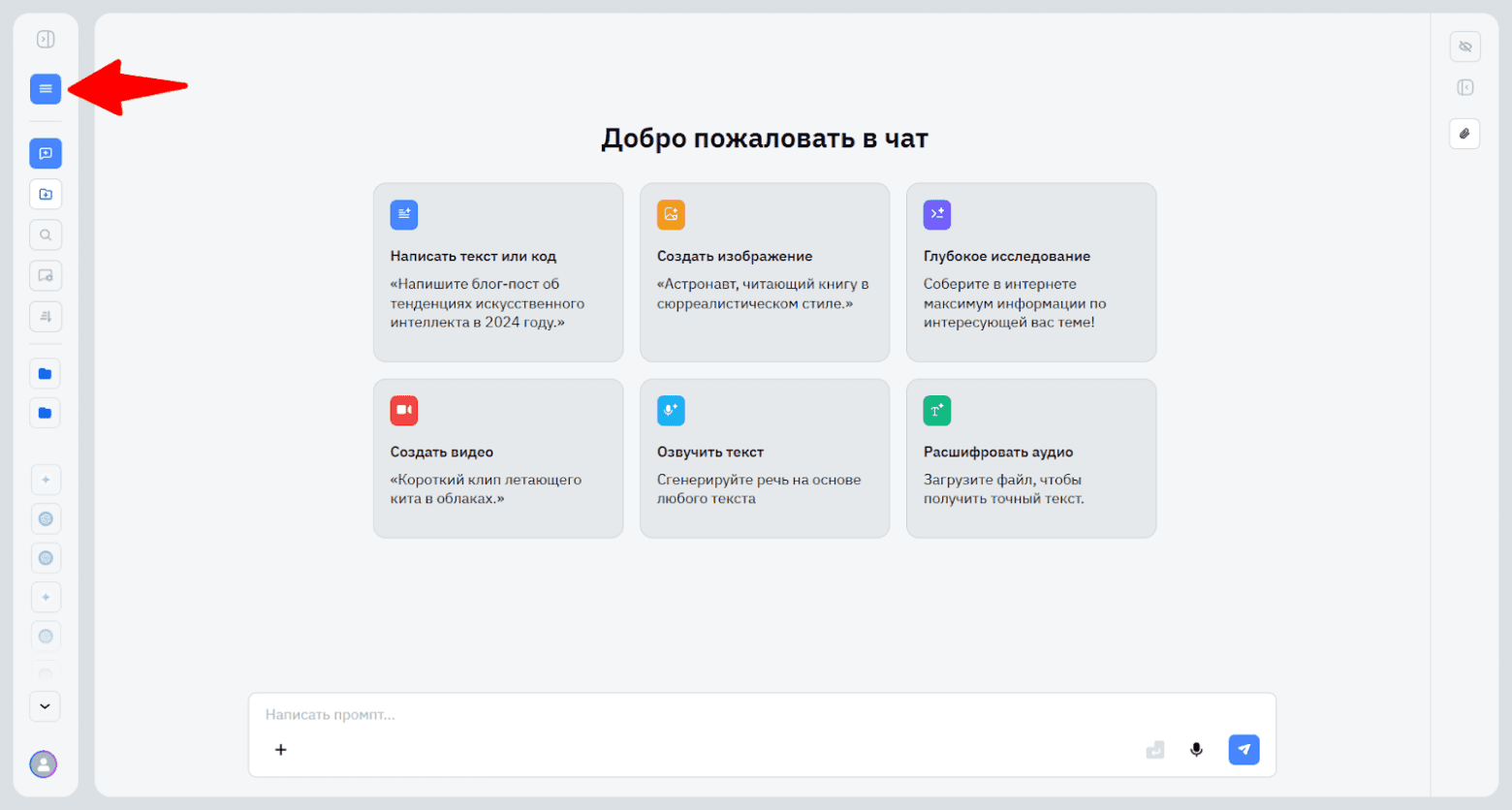
Task: Toggle the hidden-eye visibility icon on the right
Action: [x=1465, y=46]
